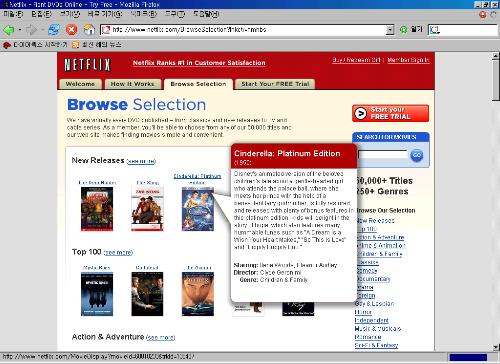Click the Reload page toolbar icon

coord(54,30)
